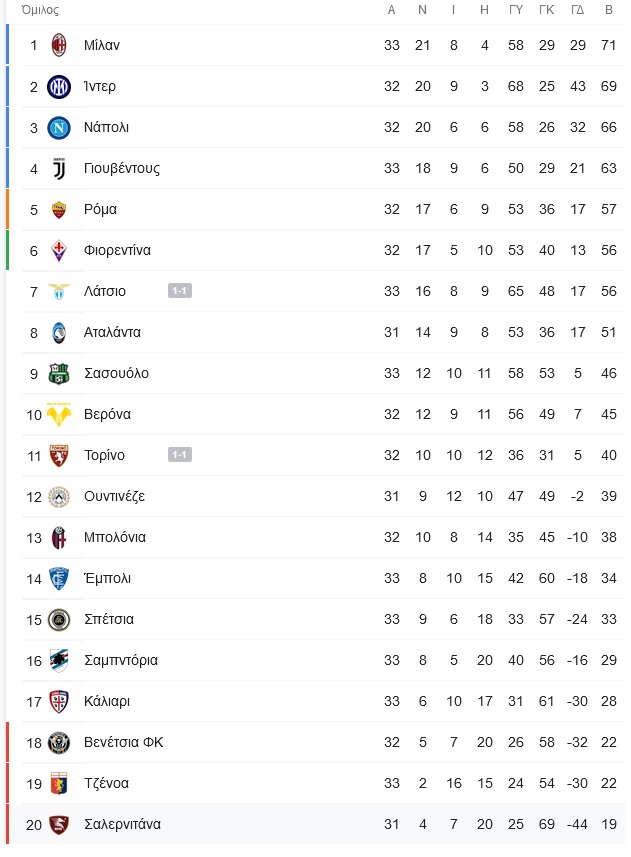Open the Βενέτσια ΦΚ team link
Screen dimensions: 631x857
[x=123, y=742]
